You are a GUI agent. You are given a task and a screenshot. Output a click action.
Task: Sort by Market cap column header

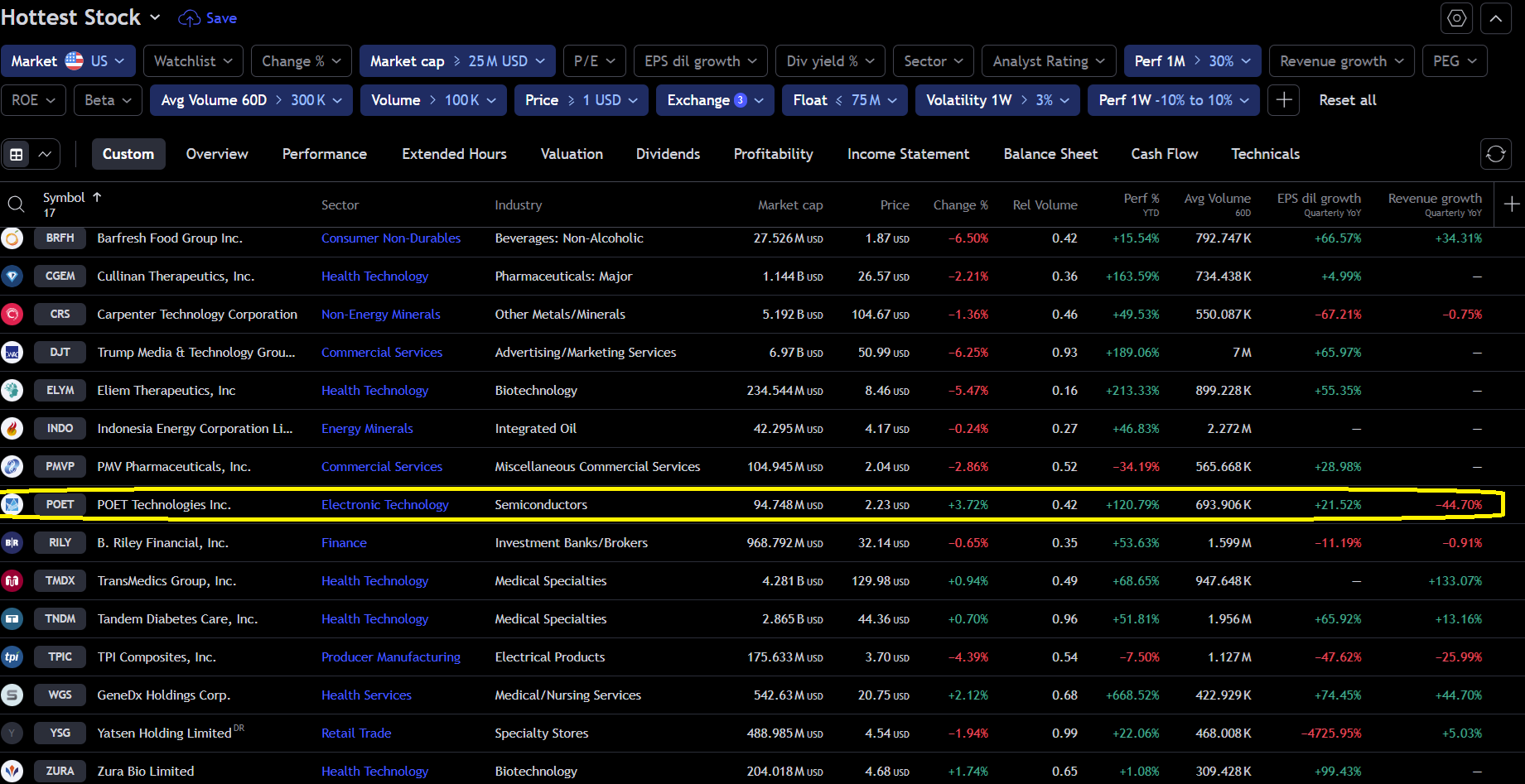pos(789,205)
